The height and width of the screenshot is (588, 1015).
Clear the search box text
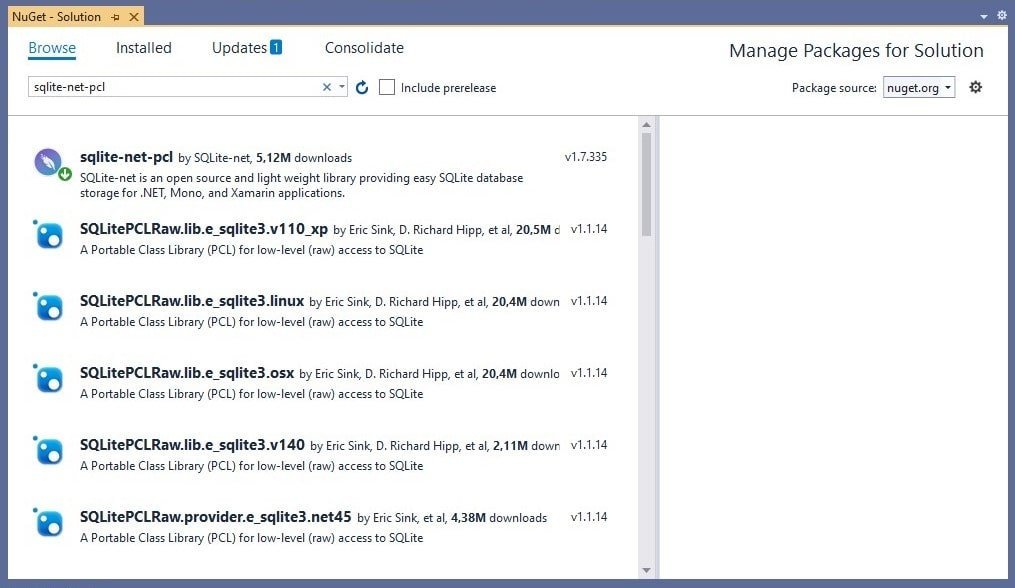[x=327, y=87]
